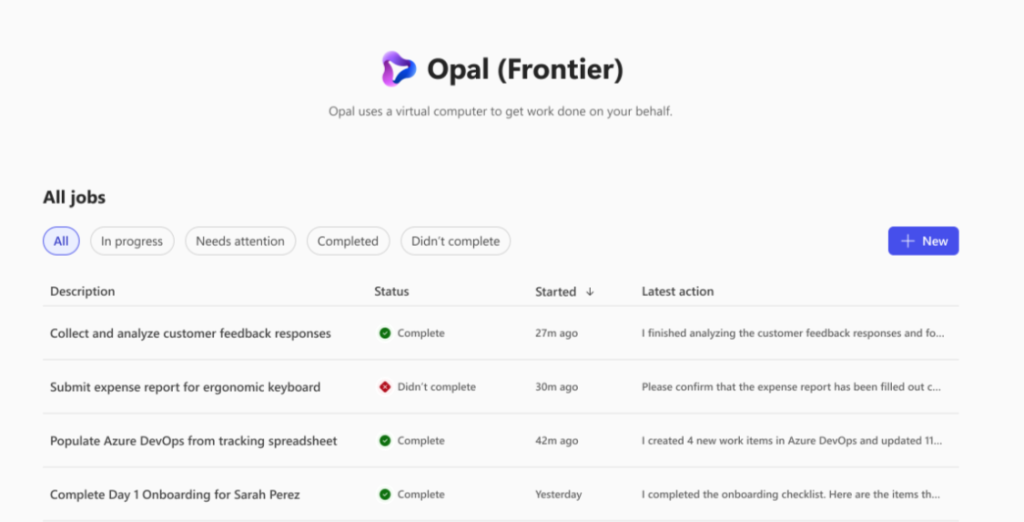This screenshot has width=1024, height=522.
Task: Click the red Didn't complete status icon
Action: 385,387
